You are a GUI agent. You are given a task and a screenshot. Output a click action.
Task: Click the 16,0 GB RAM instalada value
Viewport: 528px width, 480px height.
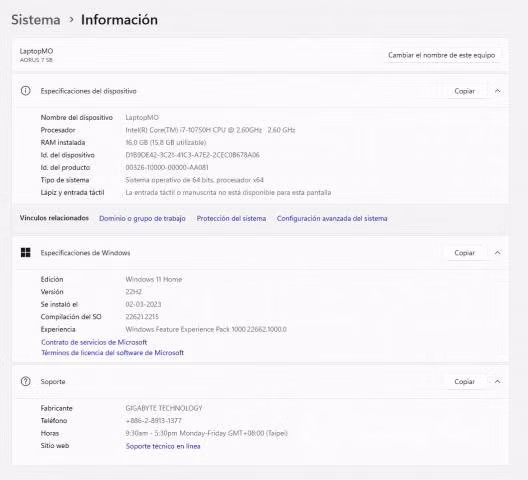click(x=166, y=142)
